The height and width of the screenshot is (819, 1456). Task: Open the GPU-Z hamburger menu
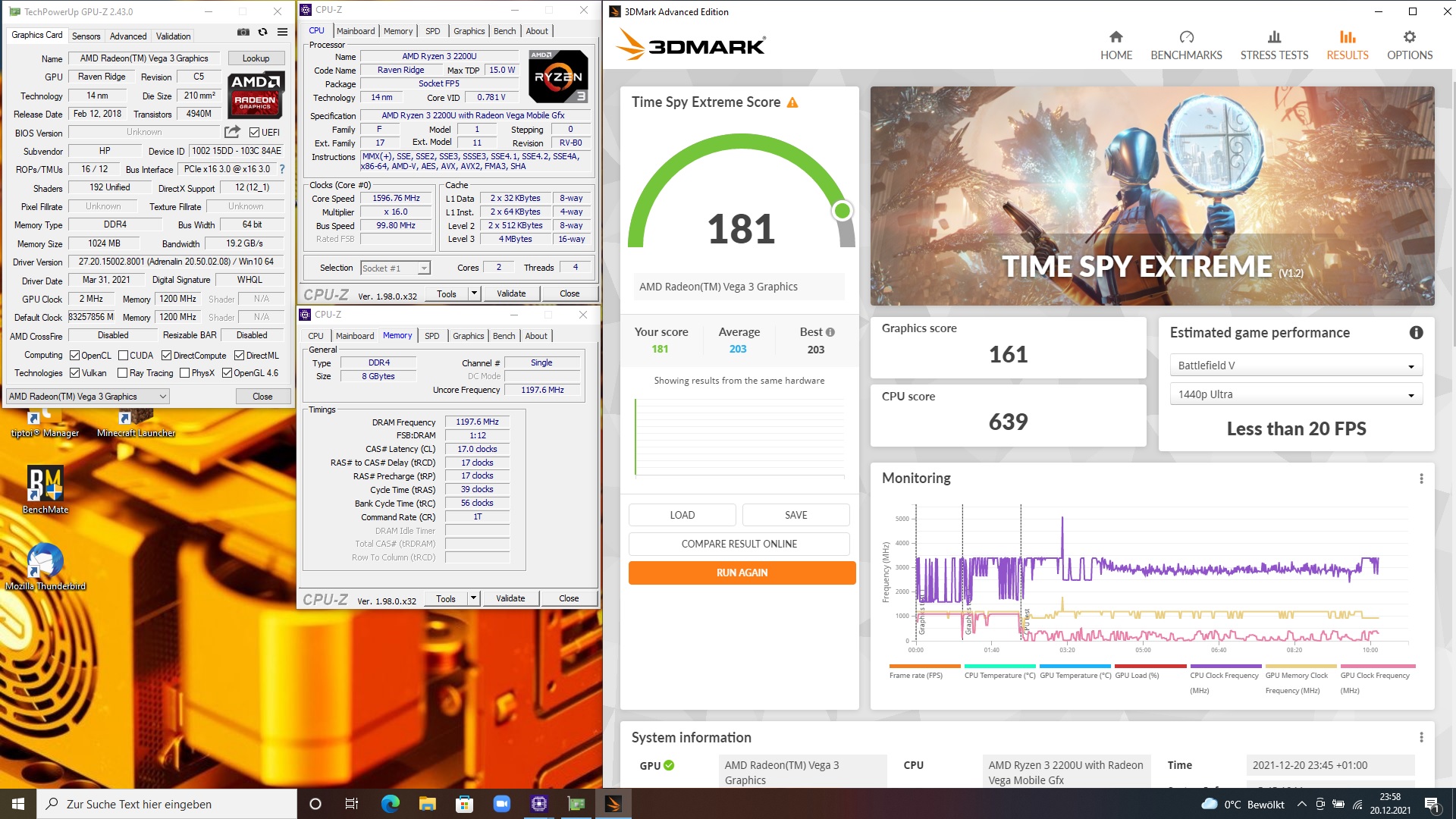[x=282, y=32]
